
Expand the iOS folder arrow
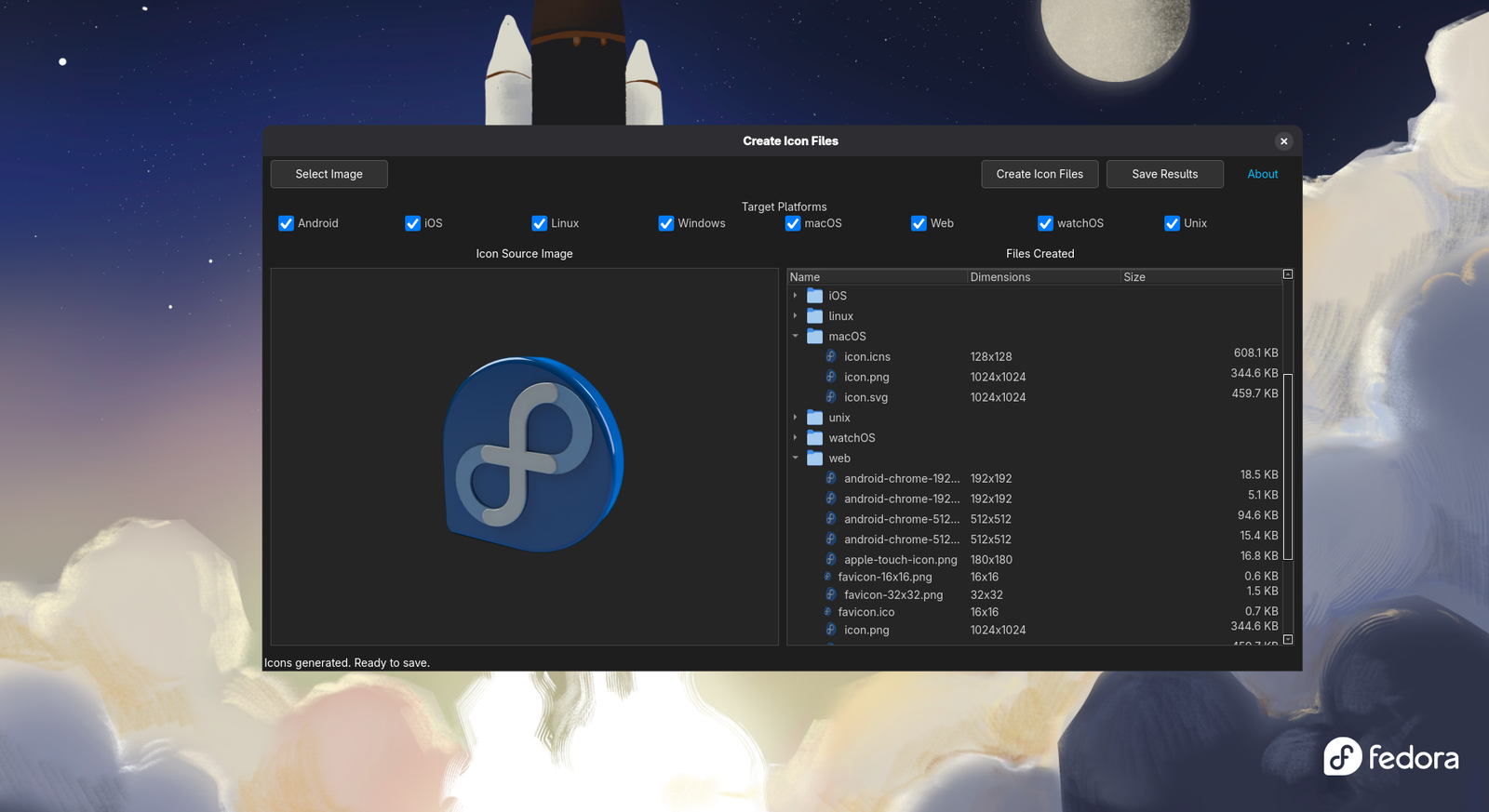click(795, 296)
